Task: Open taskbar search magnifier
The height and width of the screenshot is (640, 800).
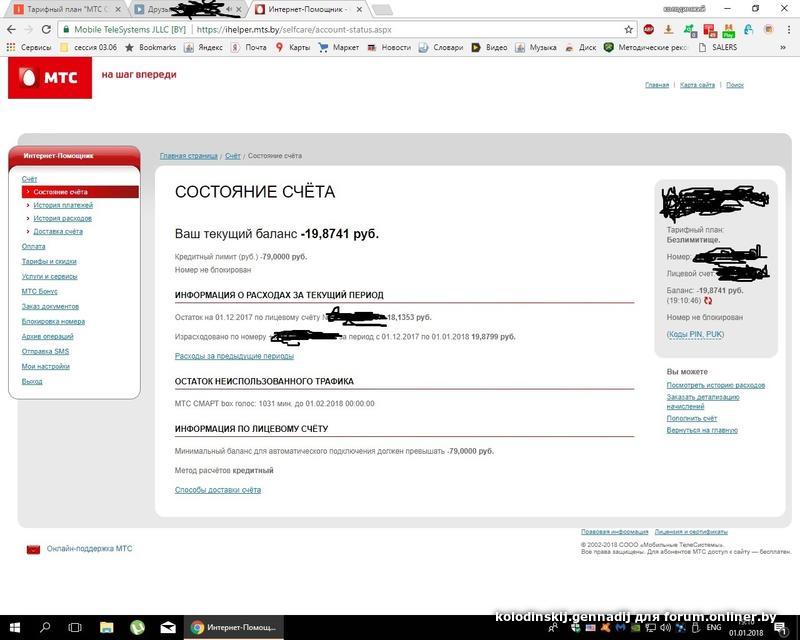Action: 45,628
